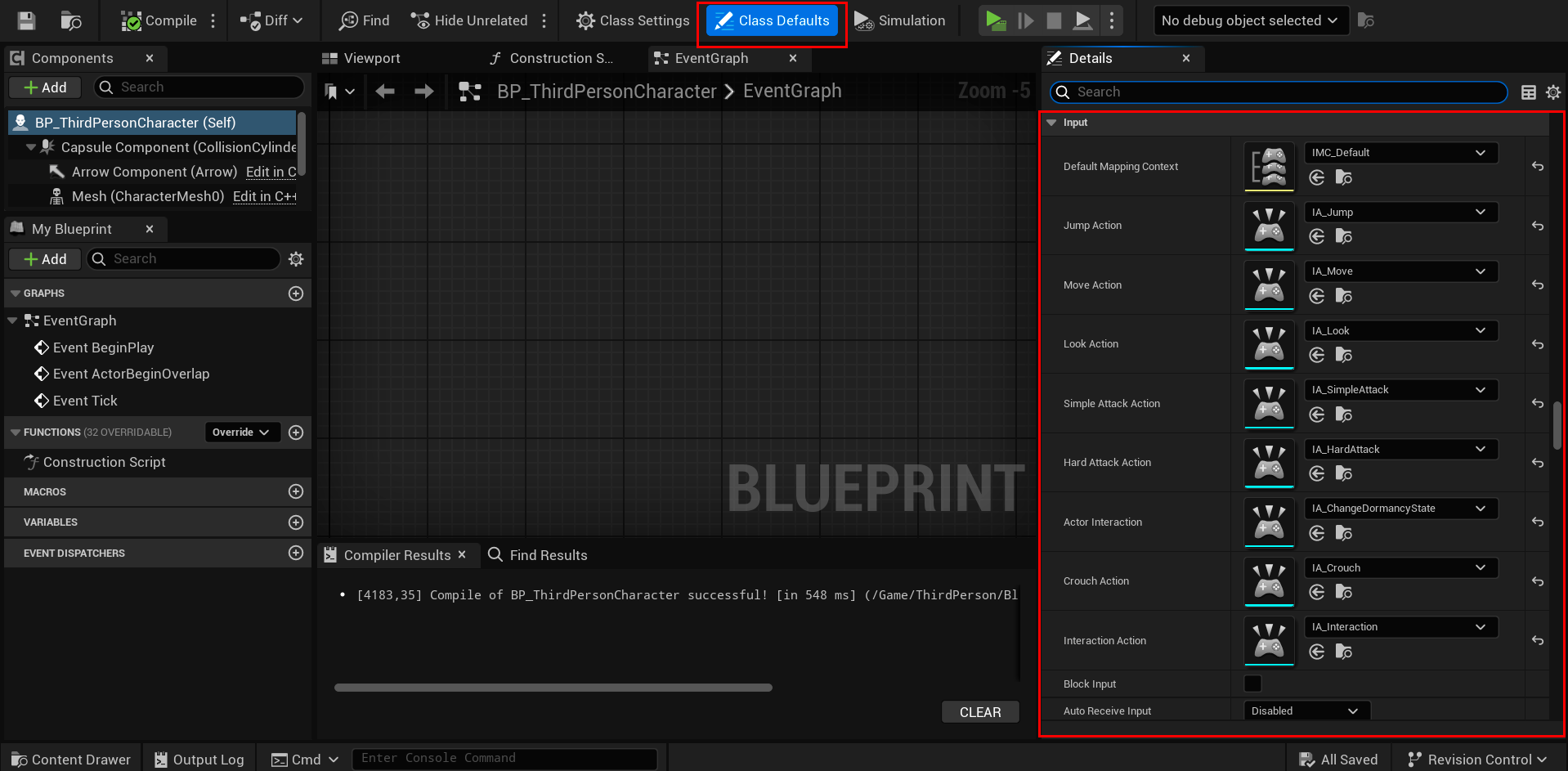
Task: Compile the blueprint
Action: (159, 20)
